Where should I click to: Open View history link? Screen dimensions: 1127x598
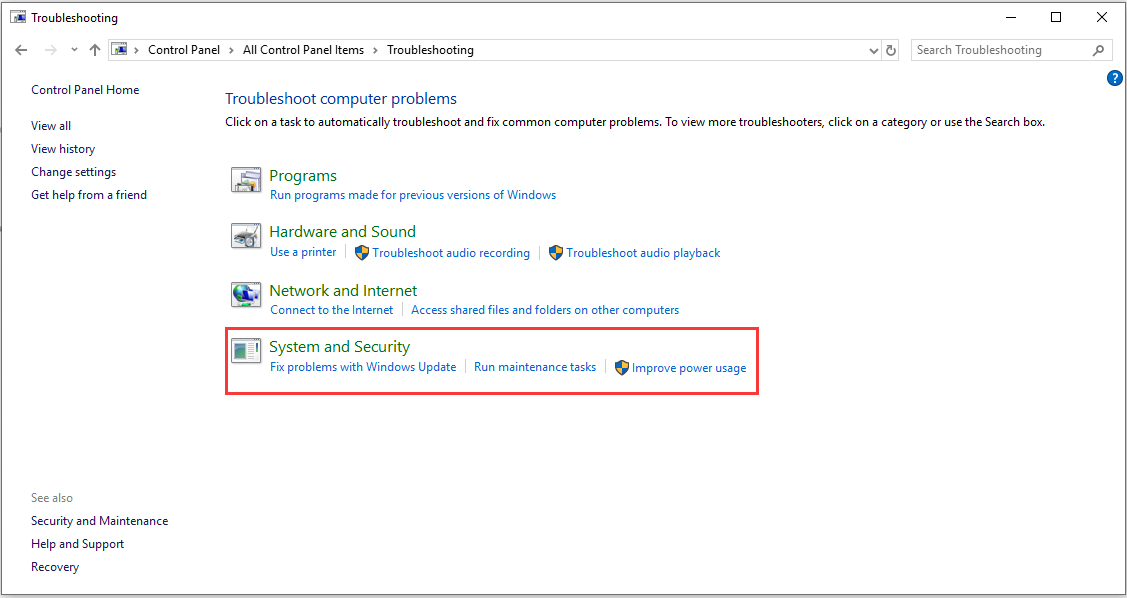coord(63,149)
